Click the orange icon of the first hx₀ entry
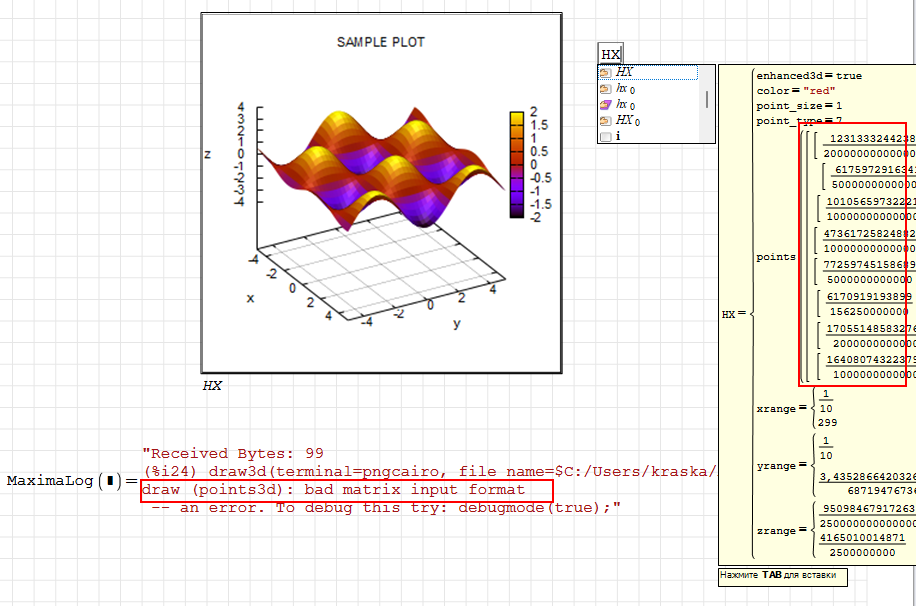 tap(605, 89)
